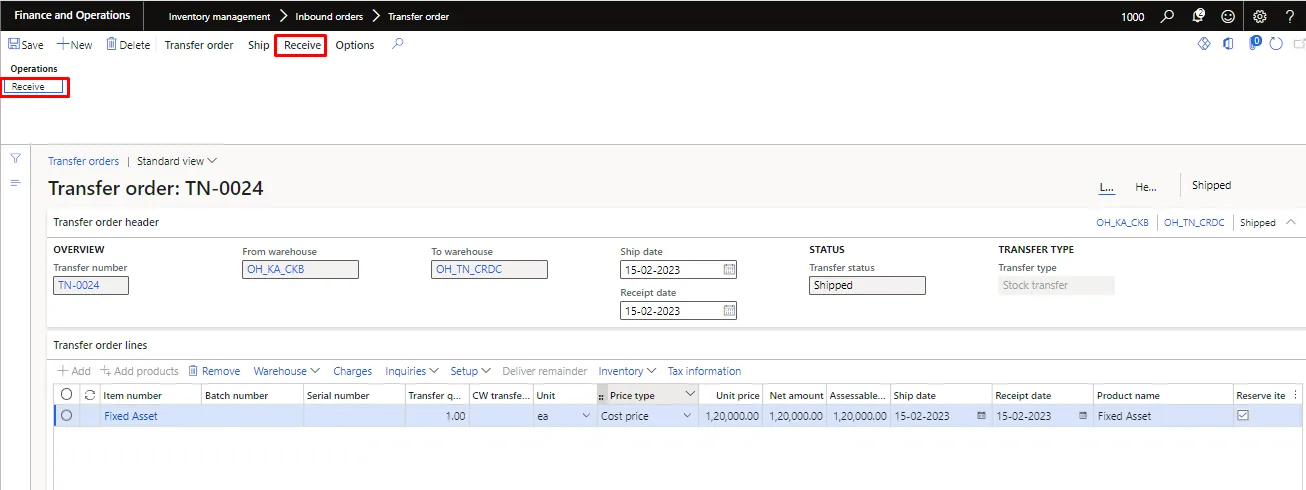This screenshot has width=1306, height=490.
Task: Click the Transfer quantity cell 1.00
Action: pyautogui.click(x=437, y=416)
